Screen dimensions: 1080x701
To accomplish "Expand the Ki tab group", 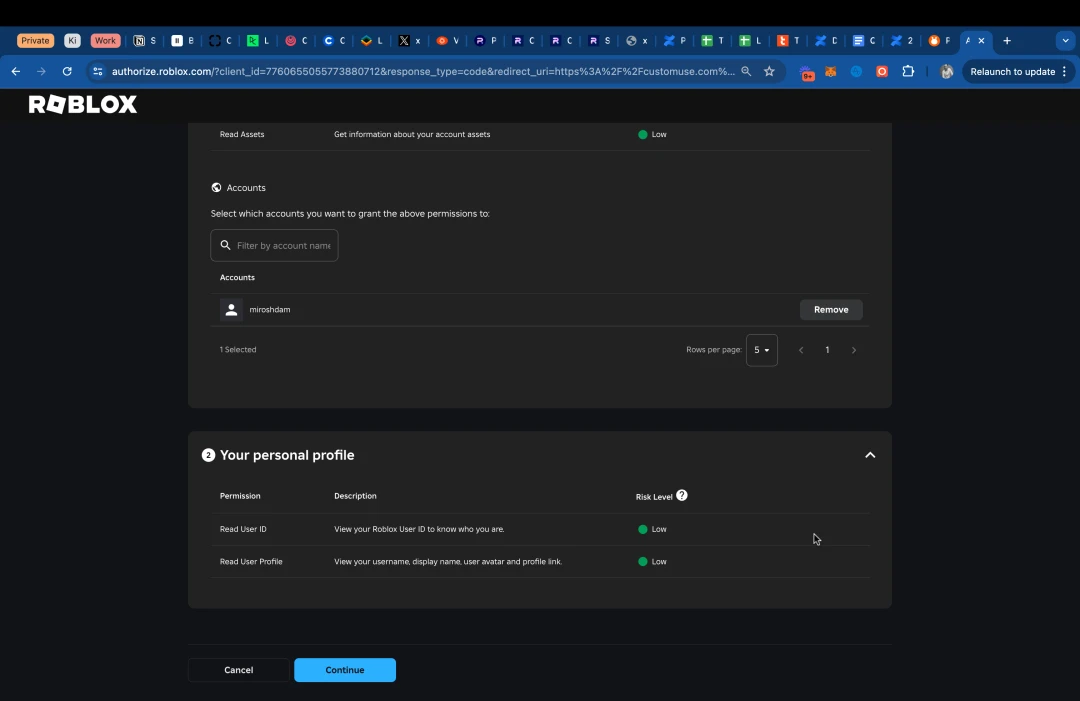I will pyautogui.click(x=72, y=41).
